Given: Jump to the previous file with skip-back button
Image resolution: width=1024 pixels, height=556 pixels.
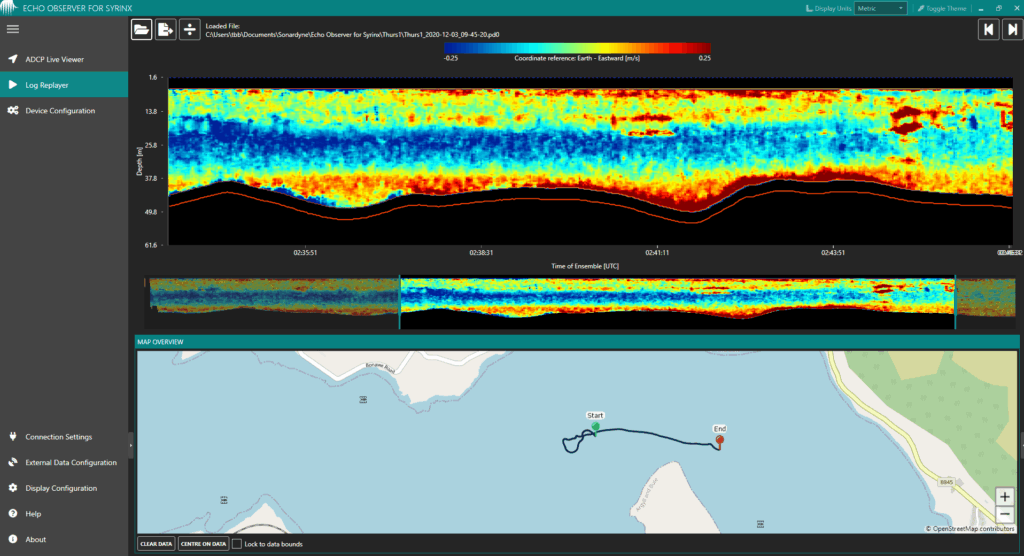Looking at the screenshot, I should point(989,29).
